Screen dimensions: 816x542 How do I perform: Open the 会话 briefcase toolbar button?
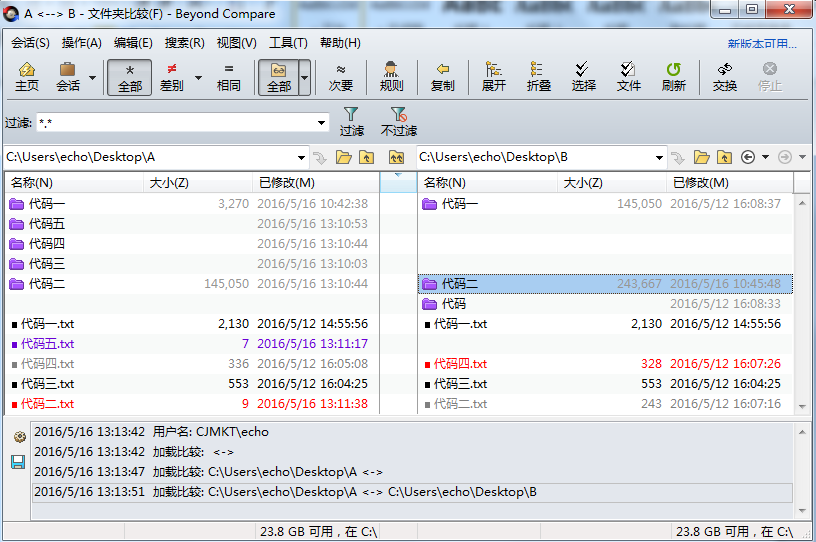68,77
